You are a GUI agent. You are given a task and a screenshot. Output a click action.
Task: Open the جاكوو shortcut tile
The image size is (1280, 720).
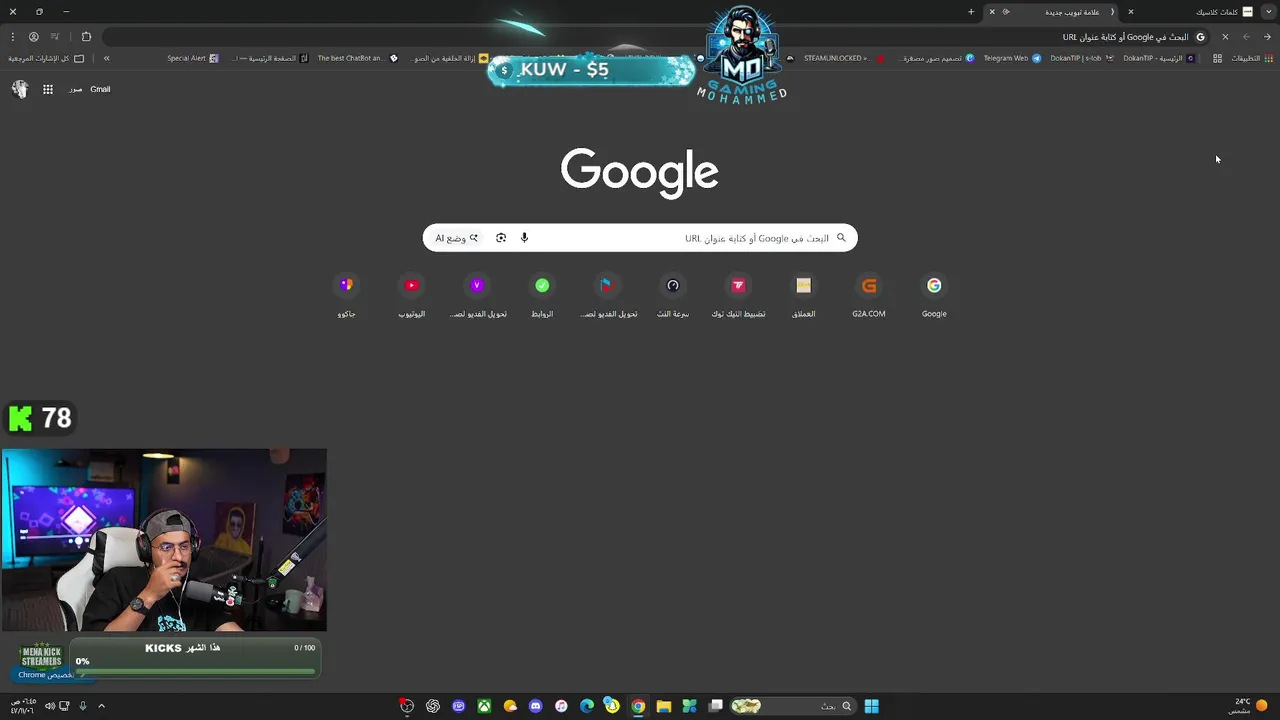click(346, 297)
